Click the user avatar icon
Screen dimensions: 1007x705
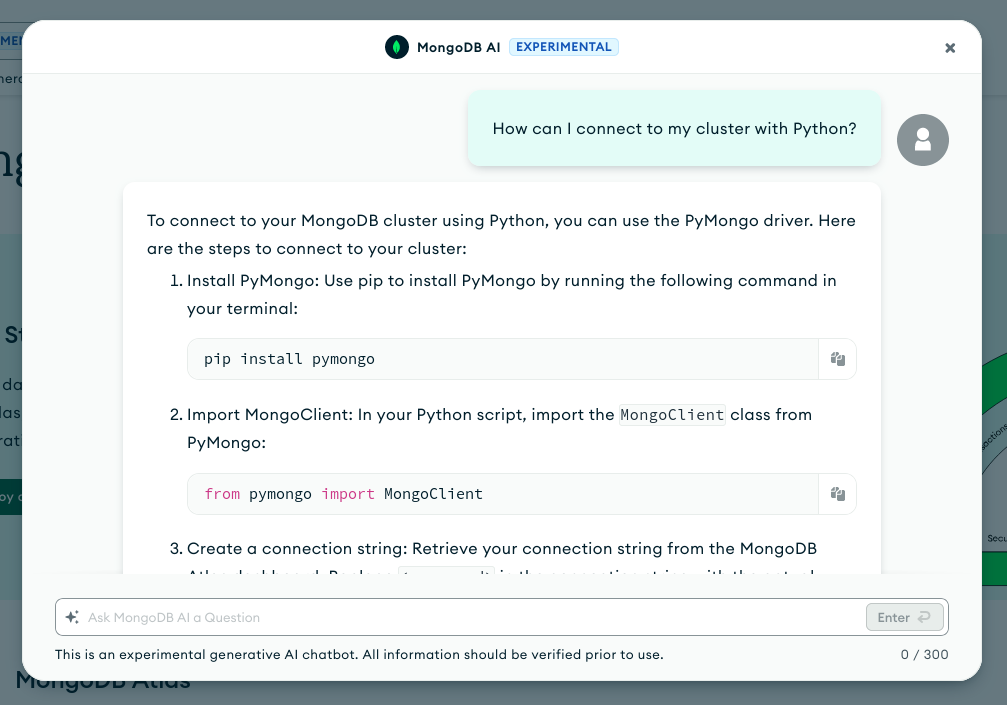point(923,140)
